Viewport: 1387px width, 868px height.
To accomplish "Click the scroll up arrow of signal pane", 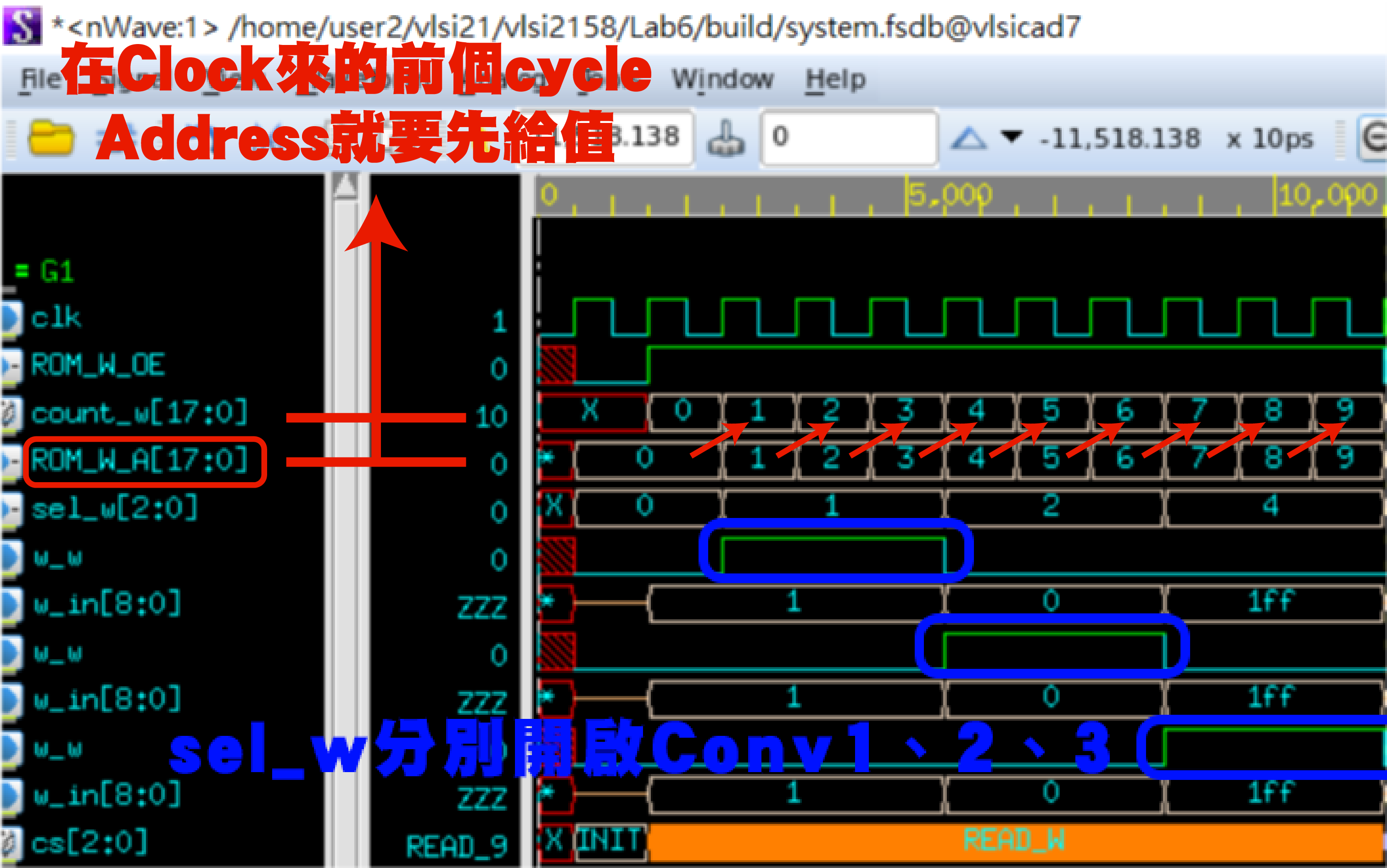I will tap(345, 186).
